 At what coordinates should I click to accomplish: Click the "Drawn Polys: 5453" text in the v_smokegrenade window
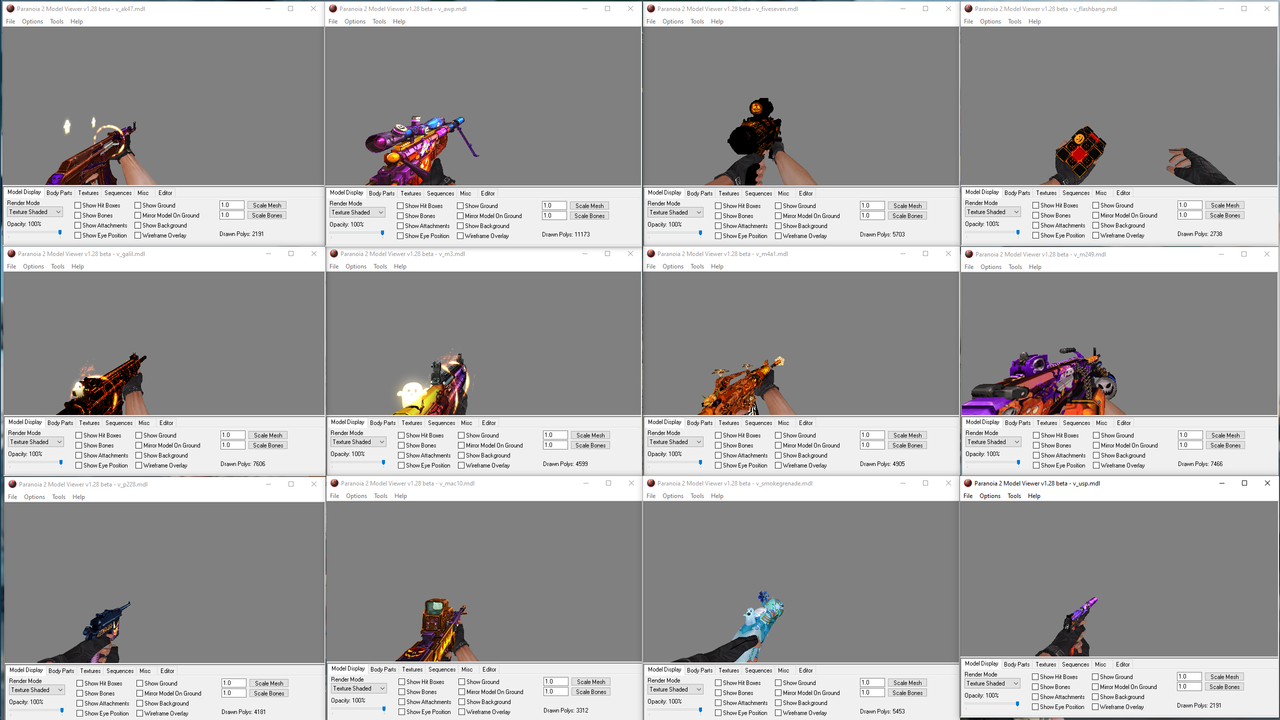click(883, 711)
